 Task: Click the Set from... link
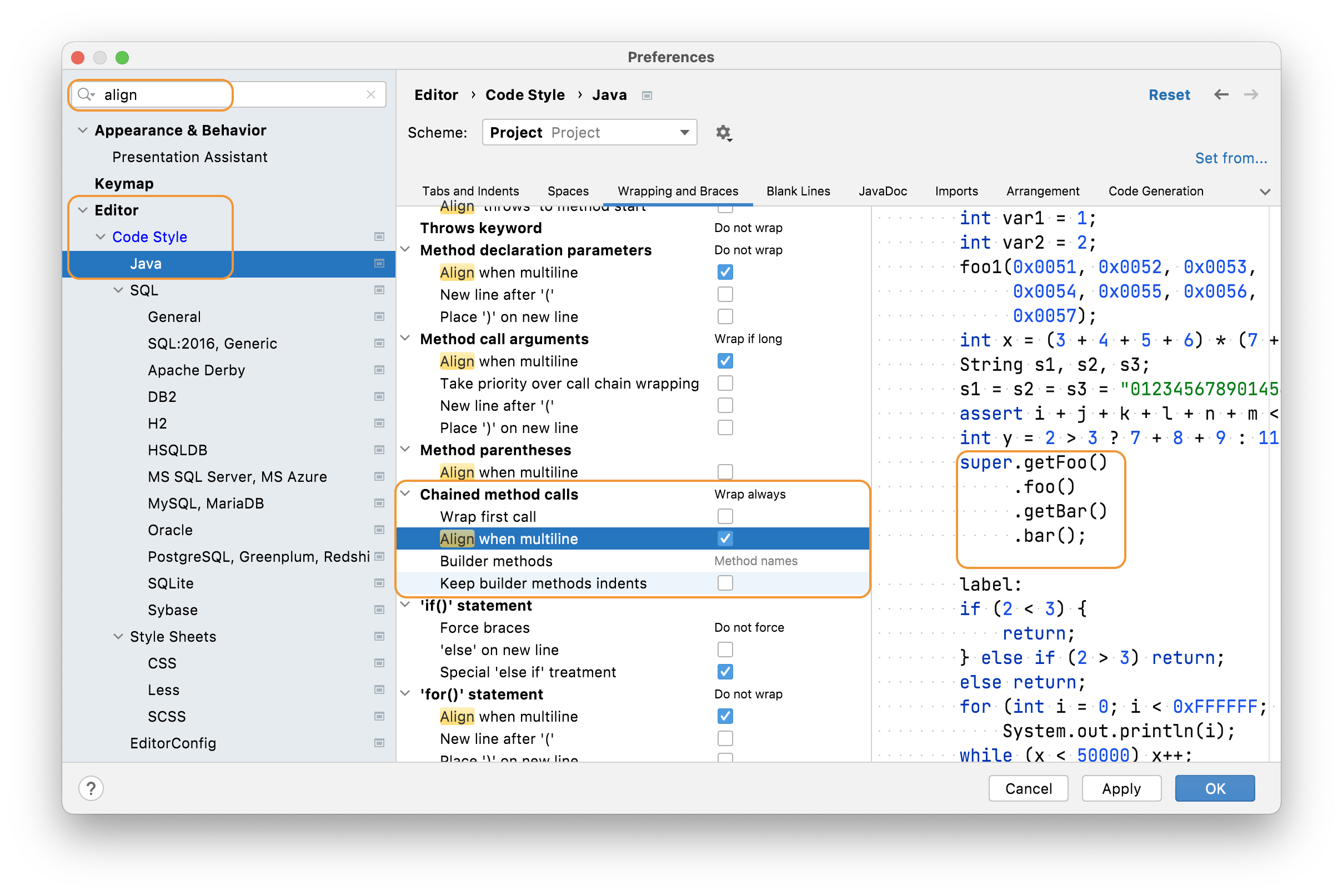click(1230, 158)
